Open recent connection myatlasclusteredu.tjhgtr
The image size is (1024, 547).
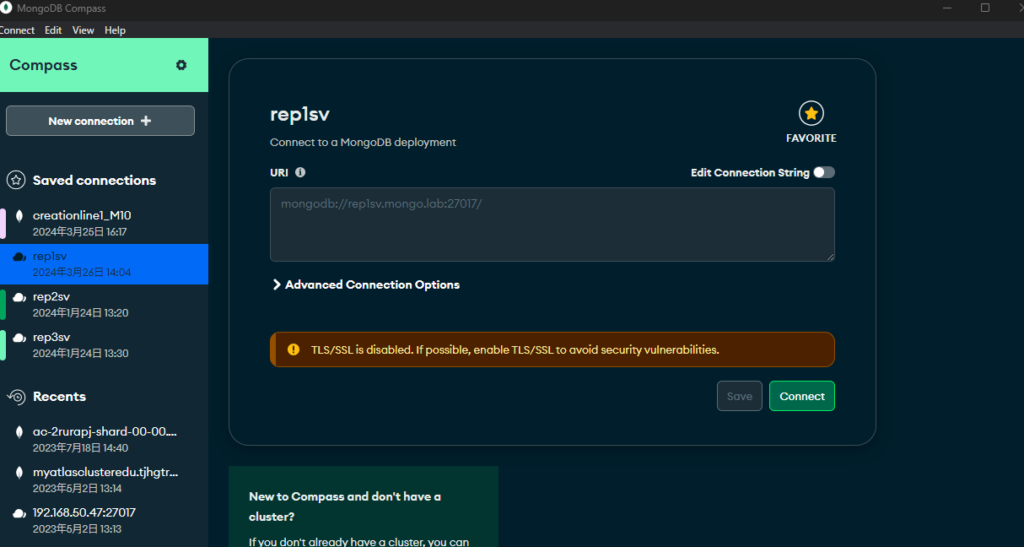coord(104,480)
